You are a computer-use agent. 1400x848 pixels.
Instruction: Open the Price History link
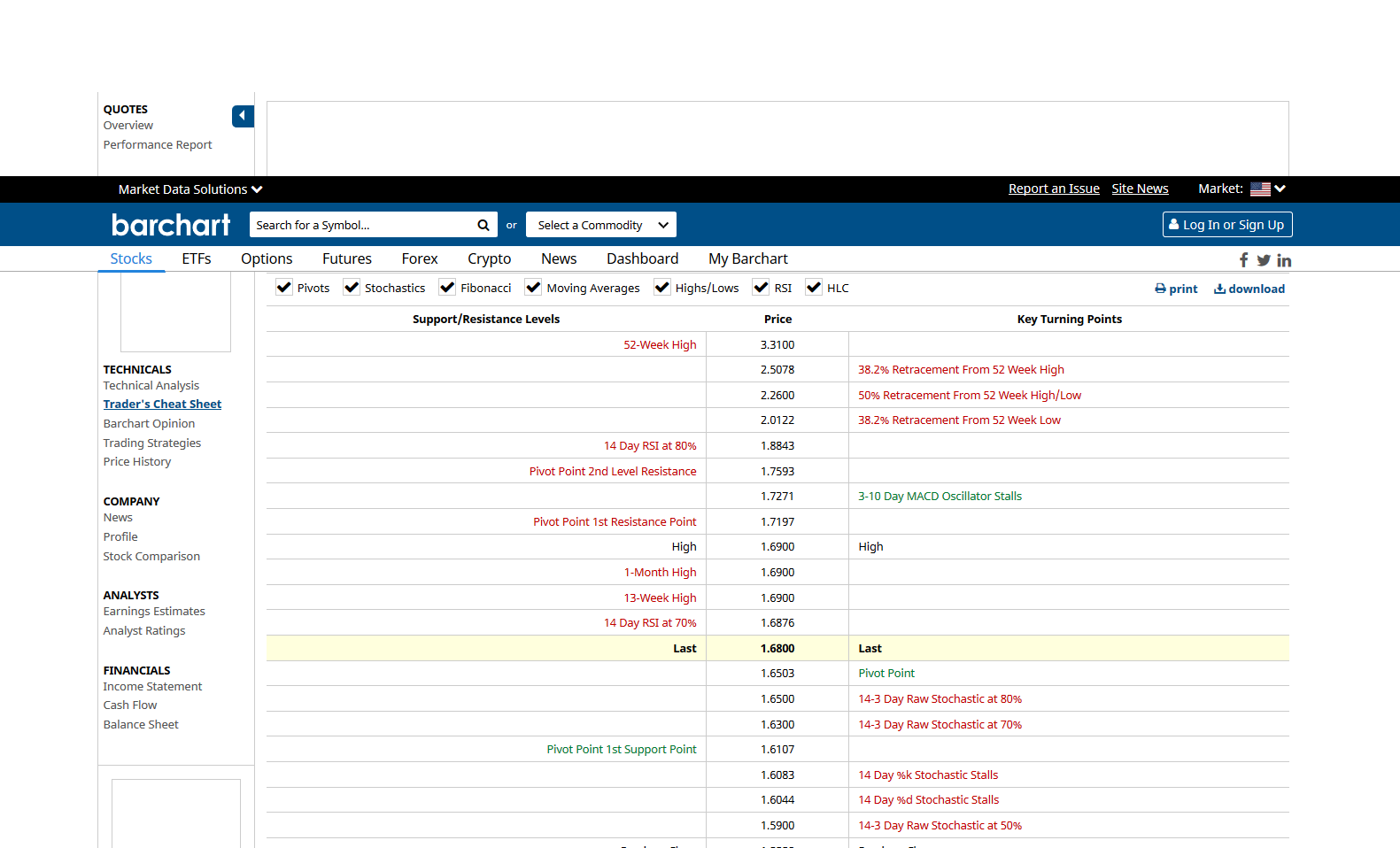pos(137,462)
